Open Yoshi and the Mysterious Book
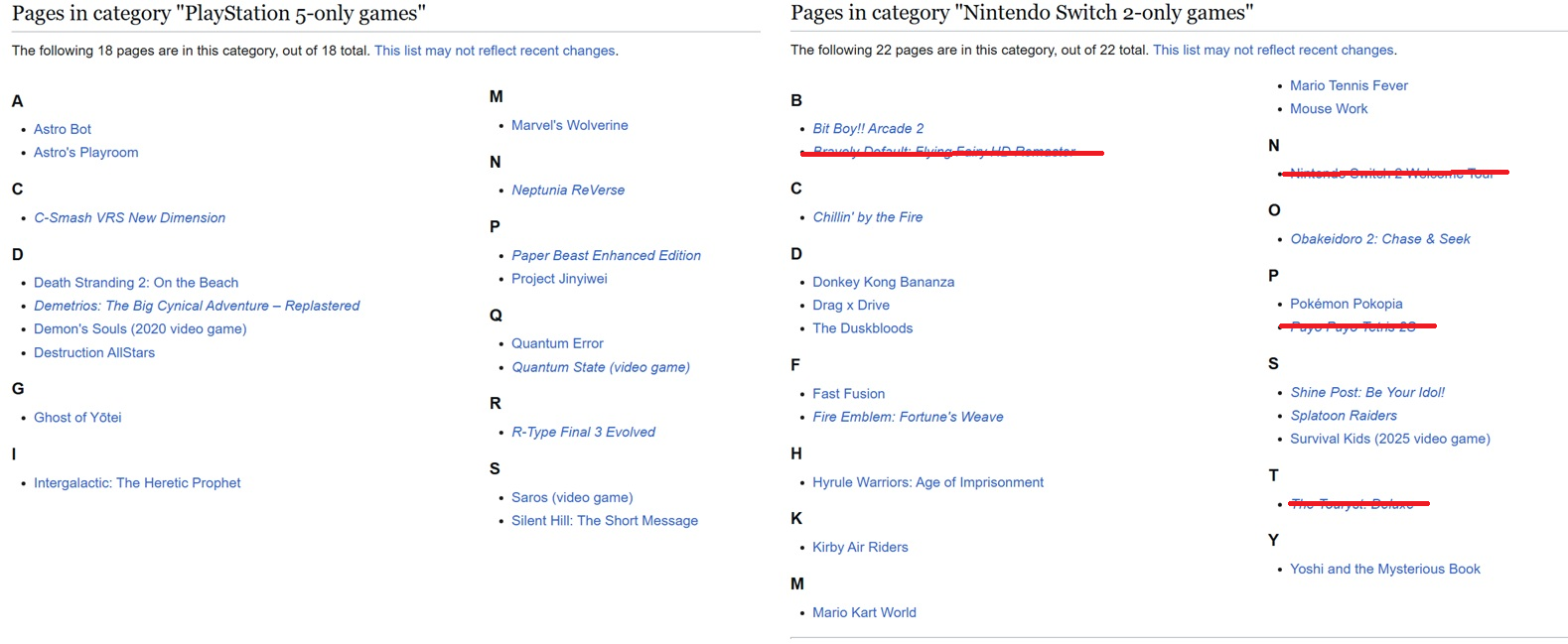Screen dimensions: 1568x644 click(1385, 569)
